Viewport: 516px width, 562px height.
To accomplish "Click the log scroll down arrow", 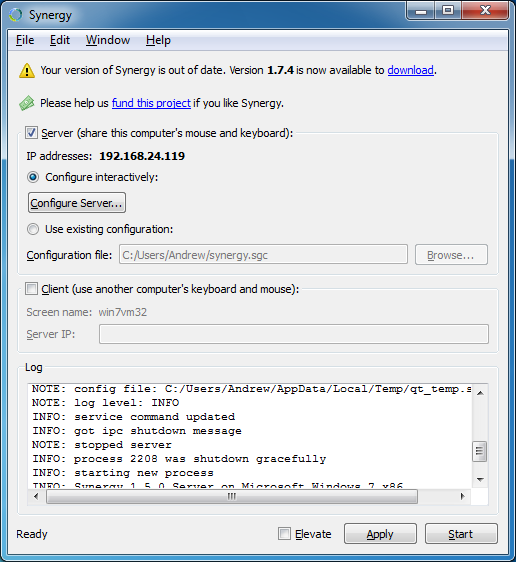I will [x=481, y=479].
